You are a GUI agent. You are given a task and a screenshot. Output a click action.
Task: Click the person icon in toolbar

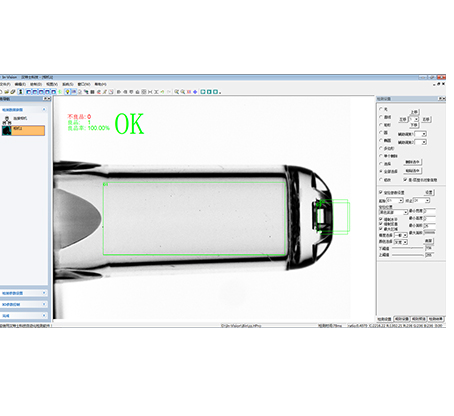[x=21, y=92]
